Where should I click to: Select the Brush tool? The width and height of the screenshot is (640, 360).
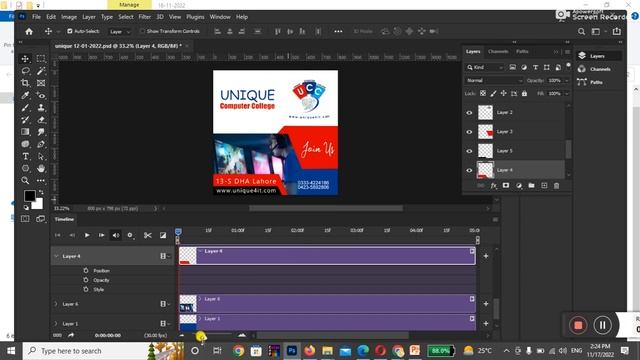[x=25, y=107]
